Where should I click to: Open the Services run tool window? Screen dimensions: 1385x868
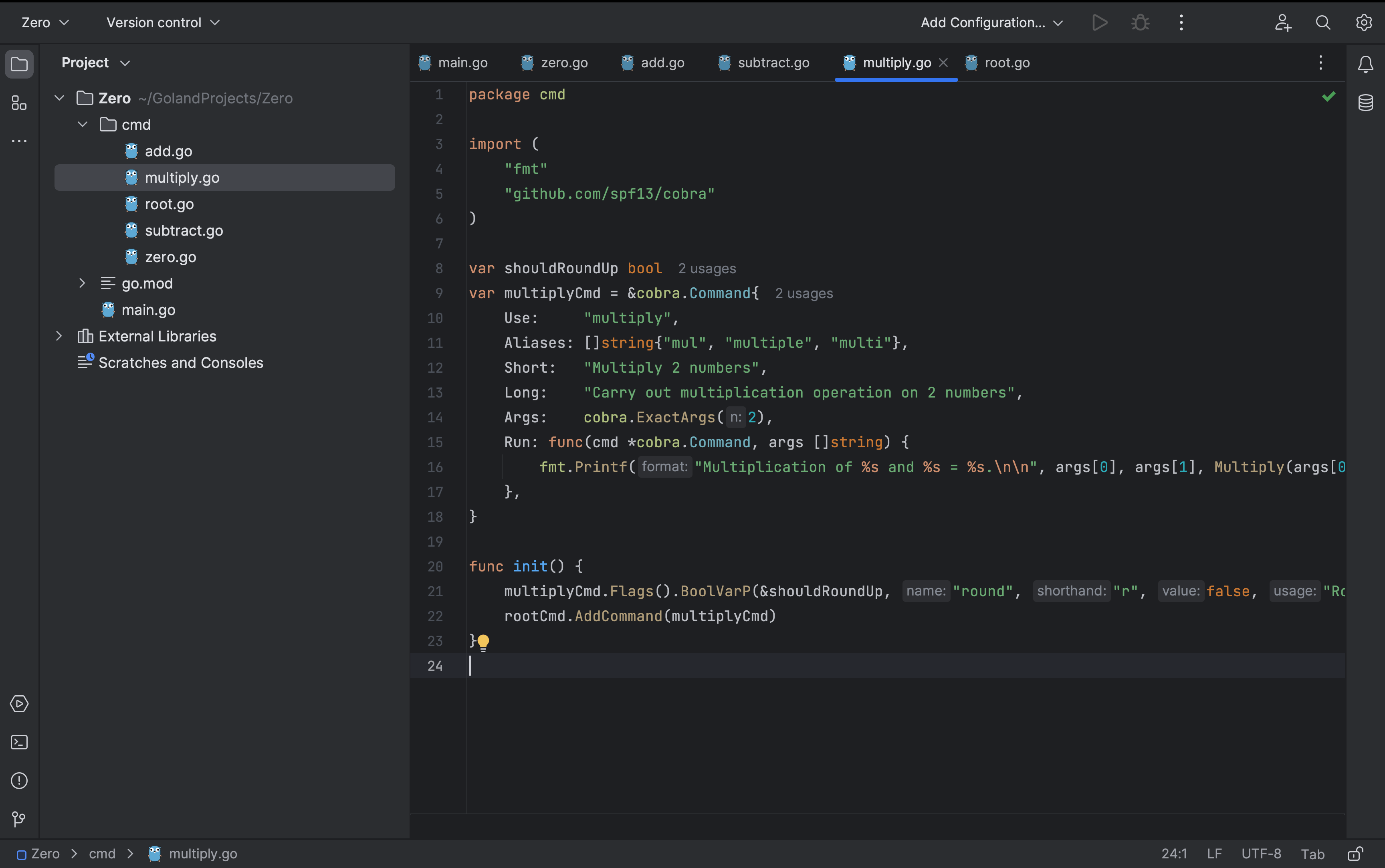click(19, 704)
